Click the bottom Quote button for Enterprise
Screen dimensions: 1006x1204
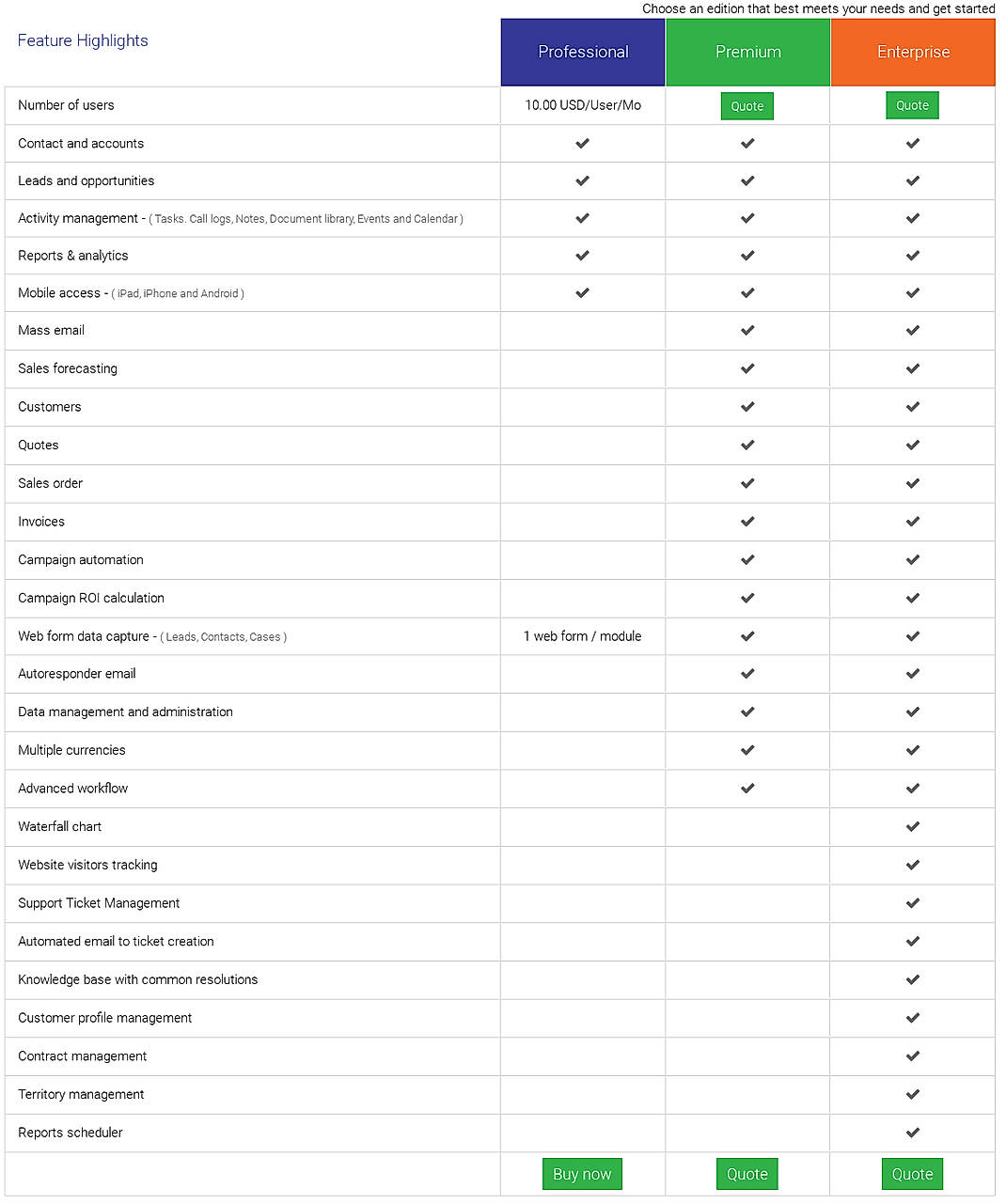pos(912,1173)
